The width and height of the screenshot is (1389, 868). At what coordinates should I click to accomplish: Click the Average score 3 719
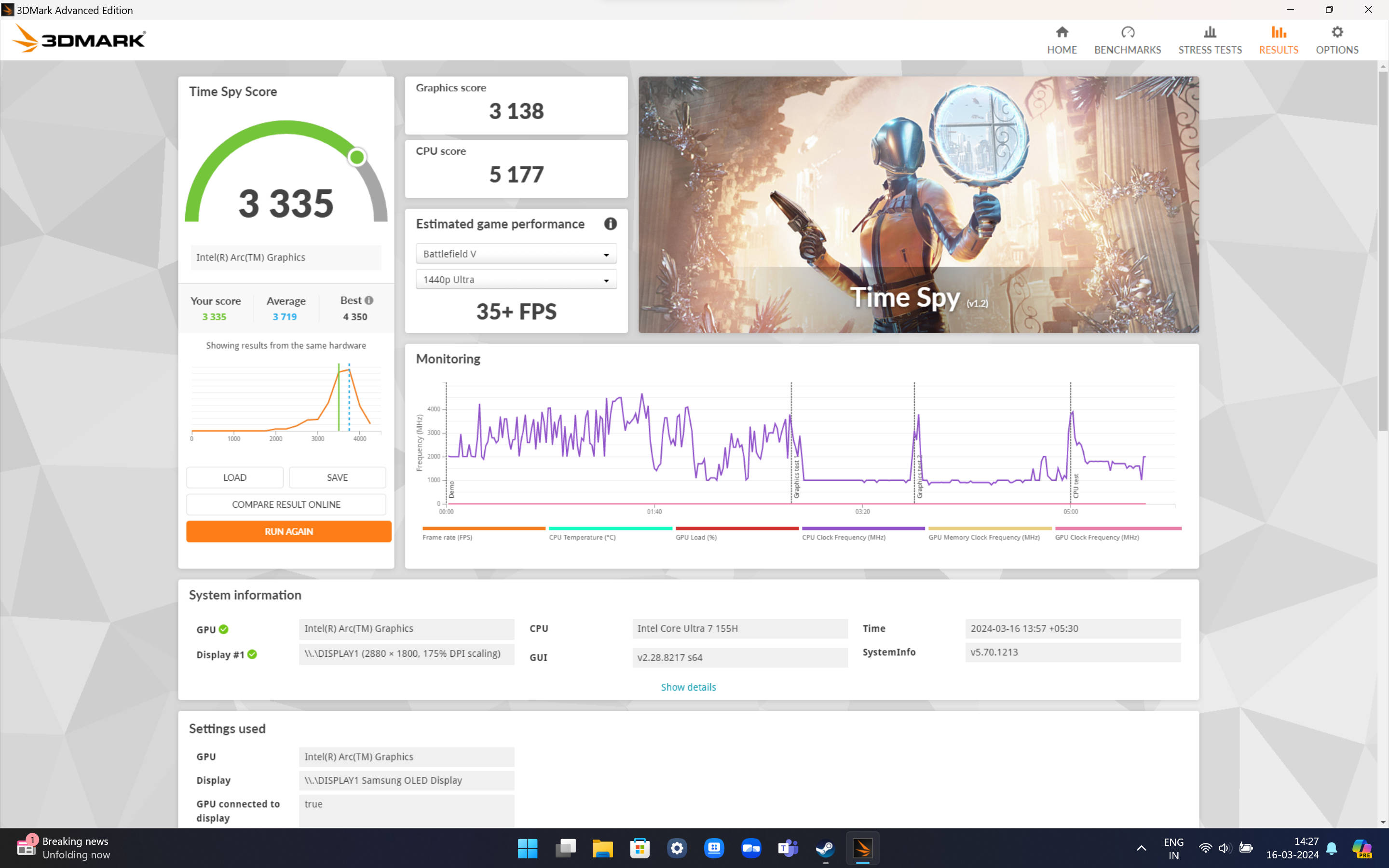[285, 317]
